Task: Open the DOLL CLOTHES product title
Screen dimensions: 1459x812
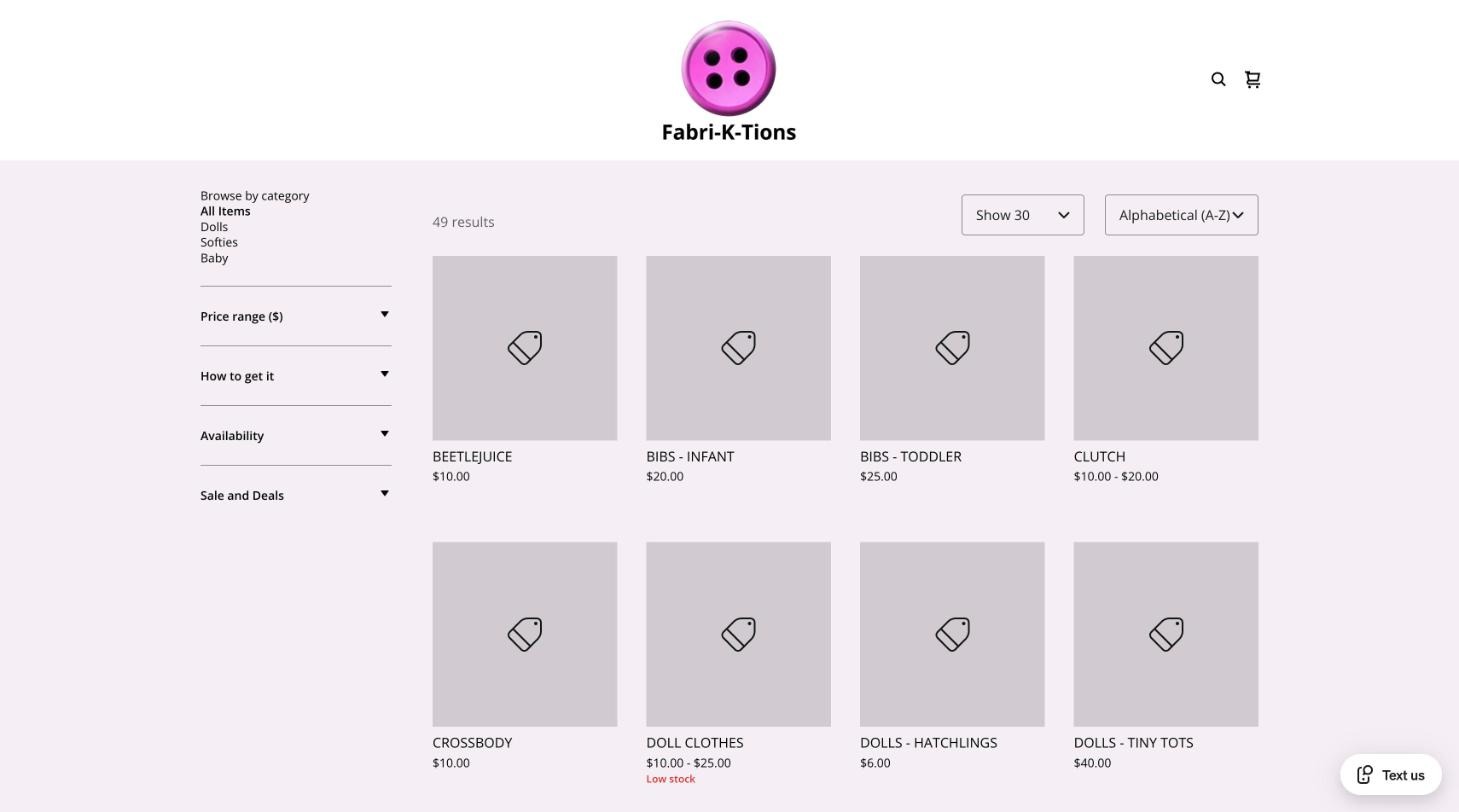Action: pyautogui.click(x=695, y=743)
